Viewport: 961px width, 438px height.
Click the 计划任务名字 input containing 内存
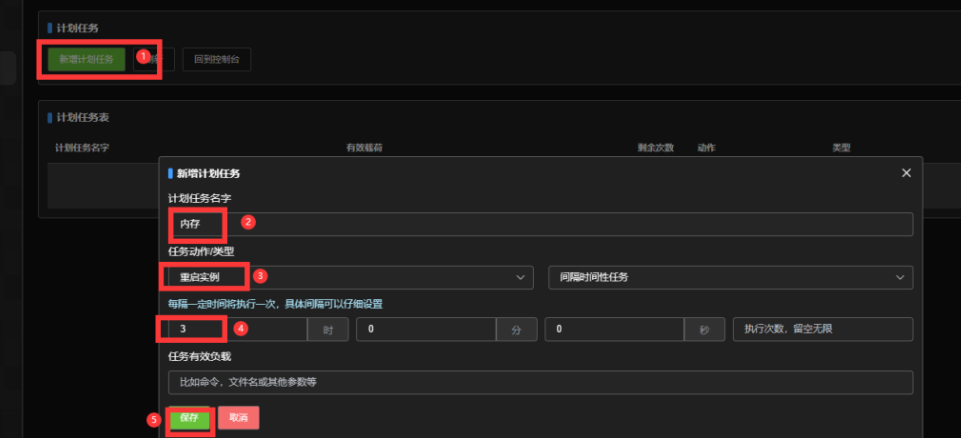coord(540,224)
